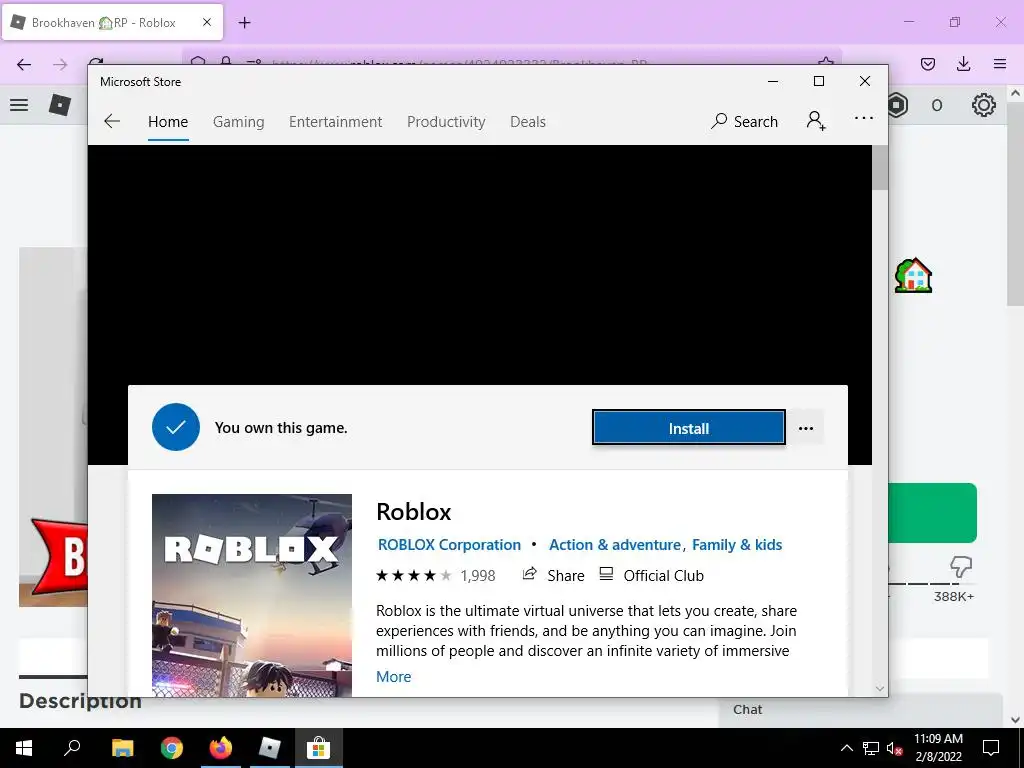Open a new Firefox tab
Image resolution: width=1024 pixels, height=768 pixels.
point(244,23)
